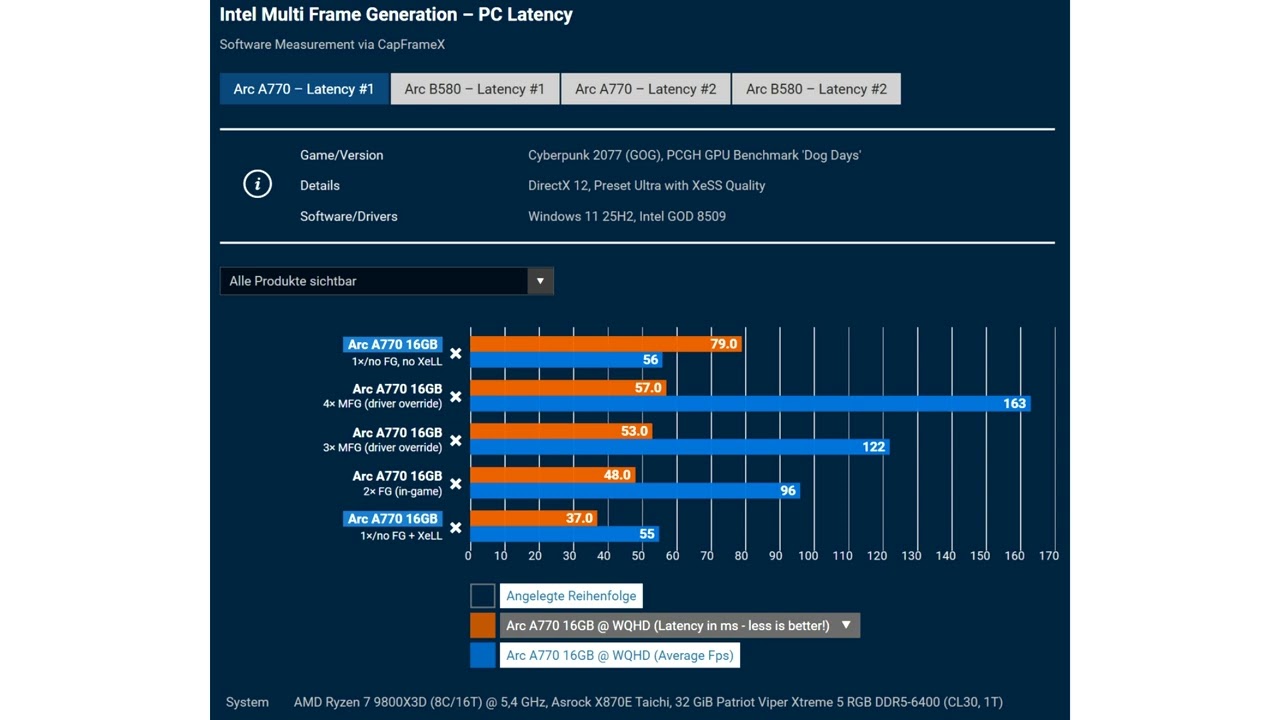Remove the 3× MFG driver override row
The width and height of the screenshot is (1280, 720).
tap(456, 440)
